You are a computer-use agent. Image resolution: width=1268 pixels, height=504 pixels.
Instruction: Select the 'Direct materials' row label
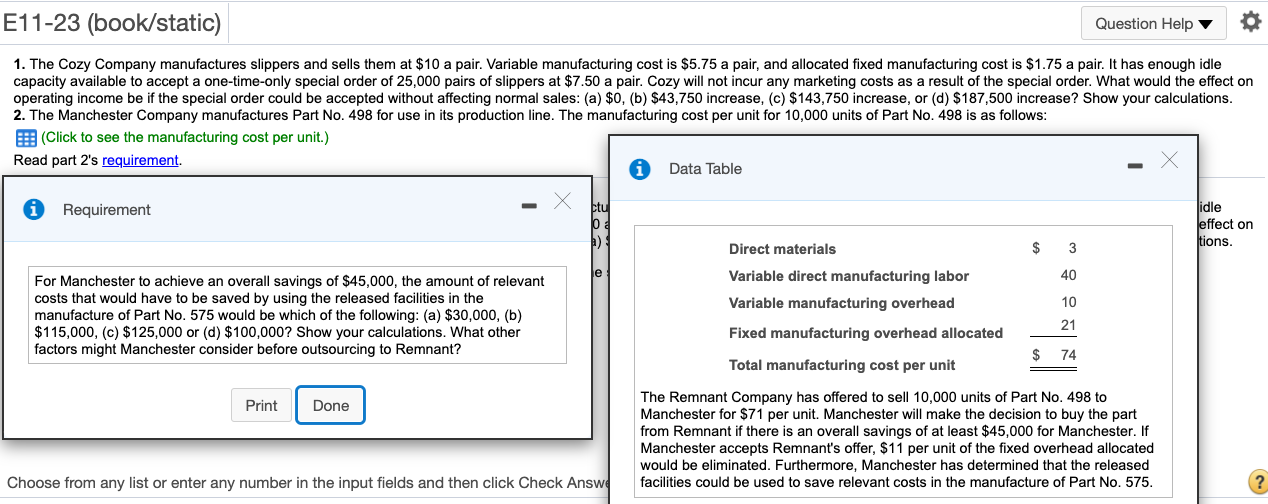pyautogui.click(x=782, y=249)
